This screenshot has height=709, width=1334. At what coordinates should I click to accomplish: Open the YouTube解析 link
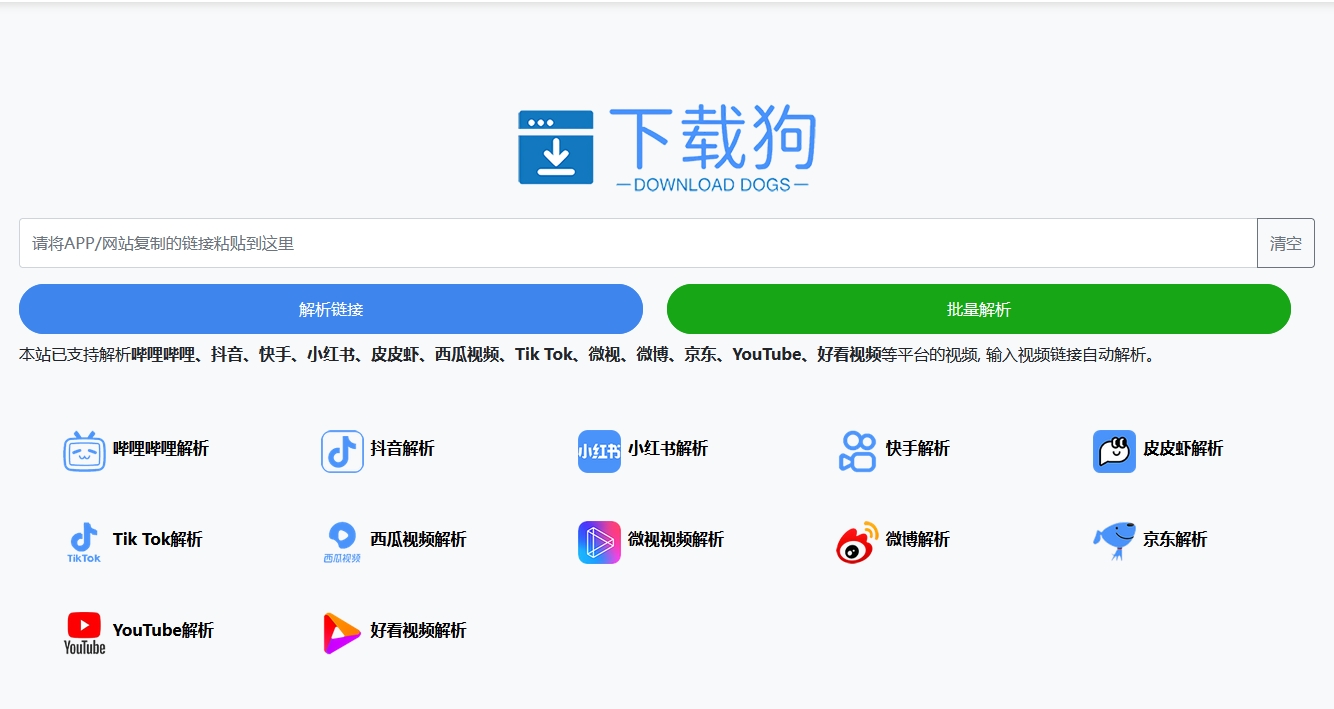click(163, 631)
